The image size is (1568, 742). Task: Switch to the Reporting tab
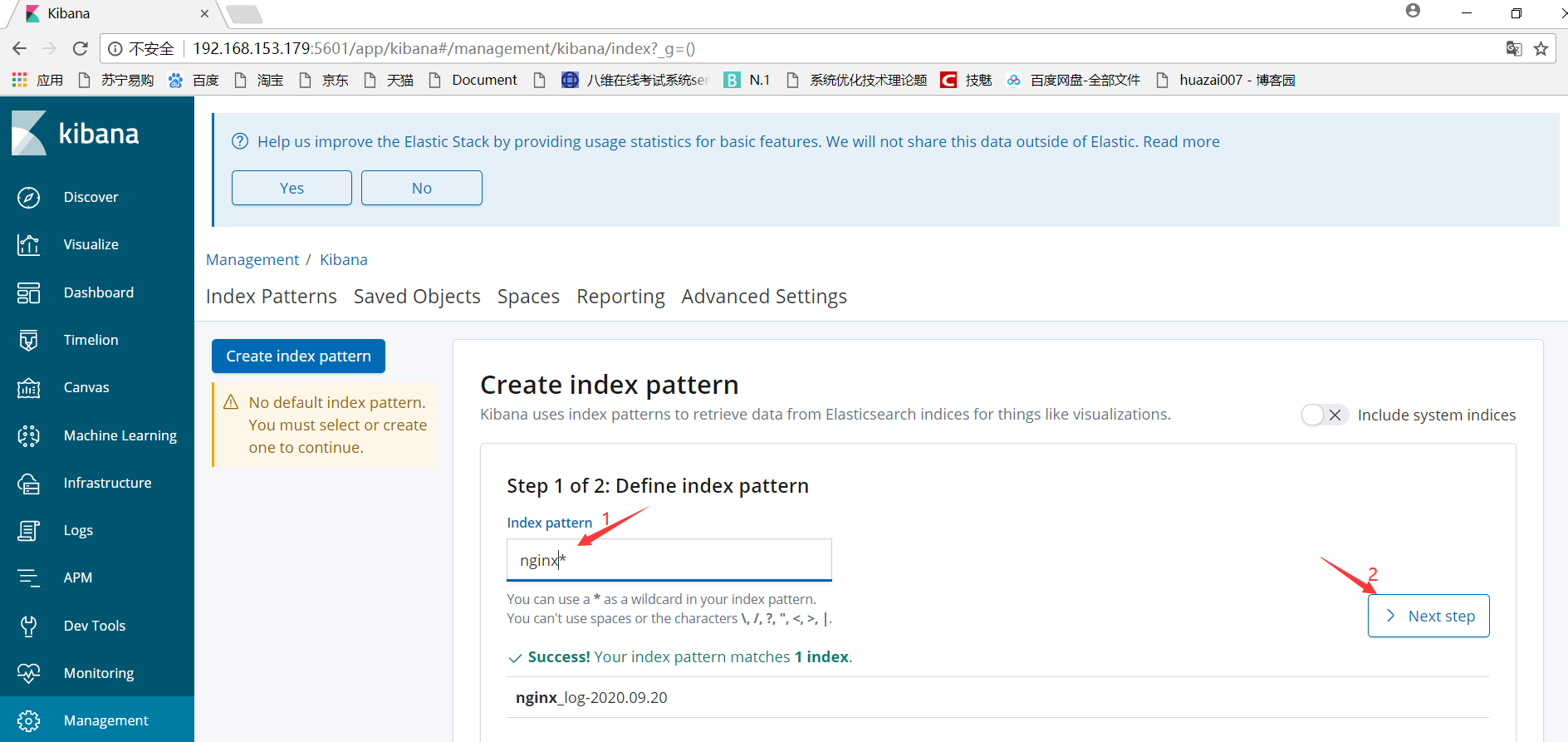pos(620,297)
